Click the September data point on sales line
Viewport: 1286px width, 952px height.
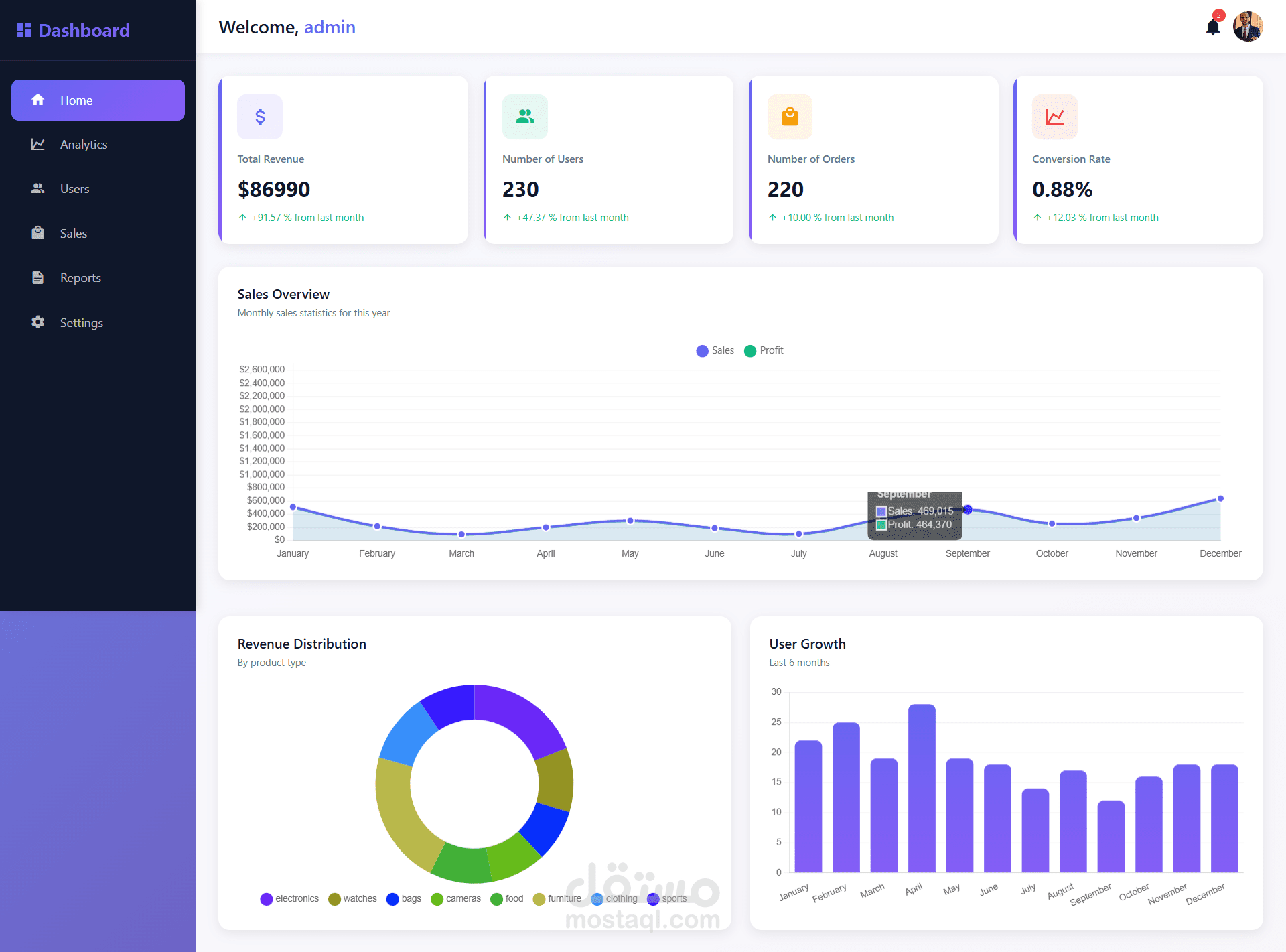tap(968, 510)
